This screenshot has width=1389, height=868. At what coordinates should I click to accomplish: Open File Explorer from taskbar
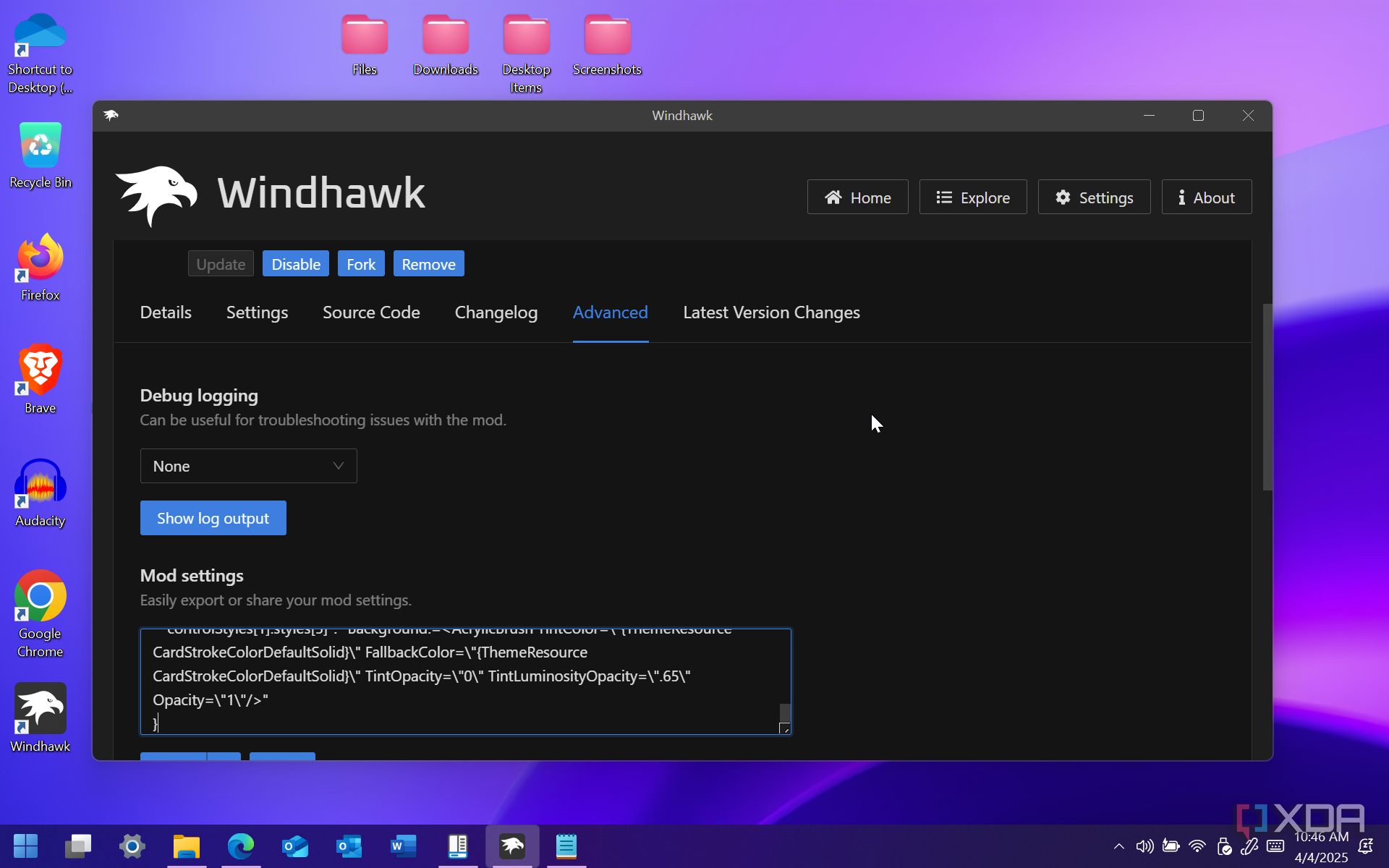187,846
